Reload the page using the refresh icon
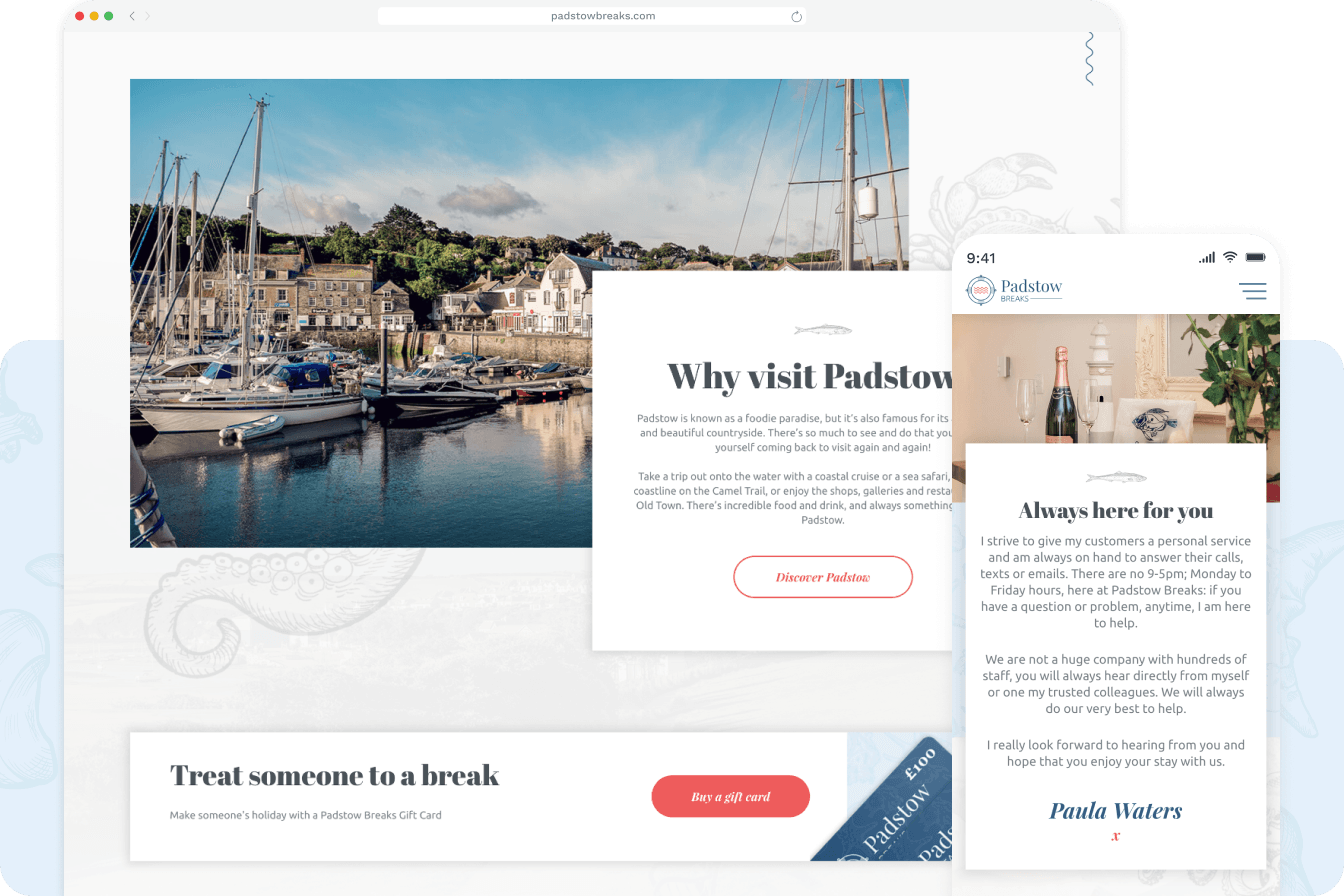Viewport: 1344px width, 896px height. tap(796, 16)
